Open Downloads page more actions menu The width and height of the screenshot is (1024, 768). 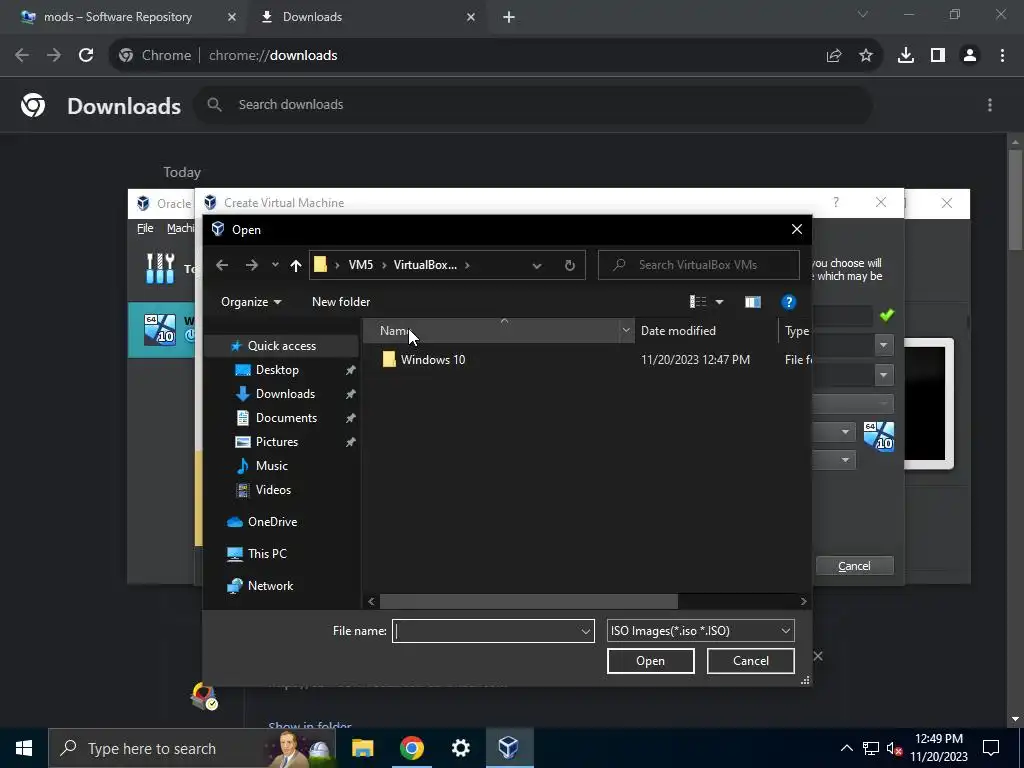pyautogui.click(x=990, y=104)
